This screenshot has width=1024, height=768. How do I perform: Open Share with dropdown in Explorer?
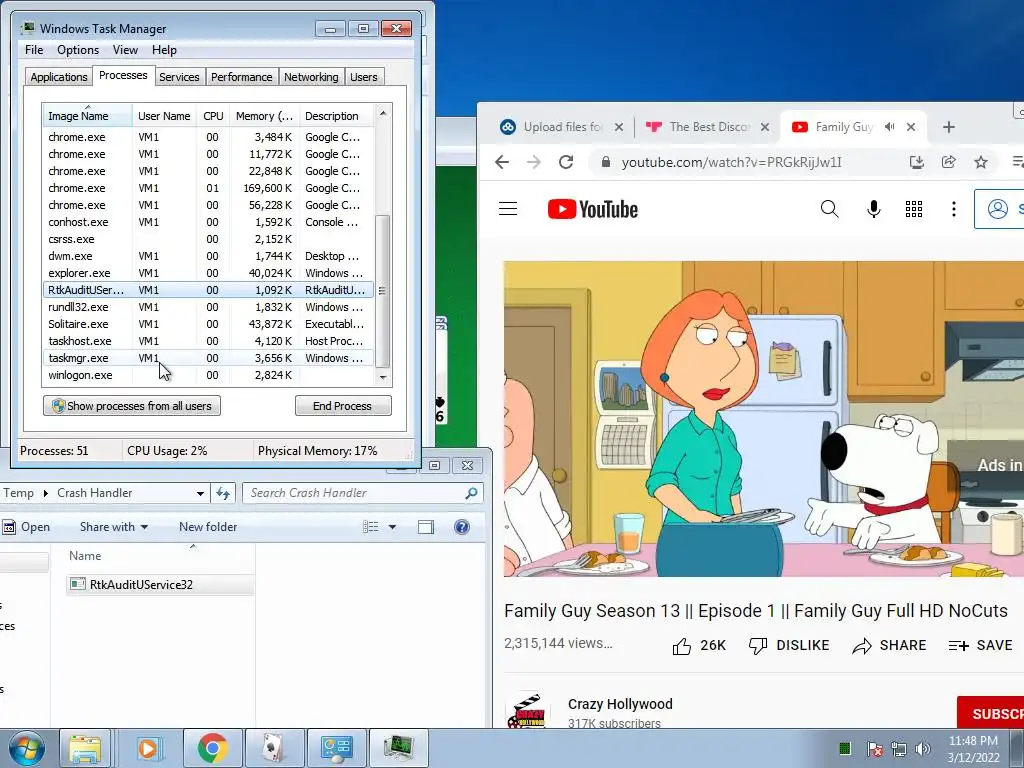(x=114, y=527)
